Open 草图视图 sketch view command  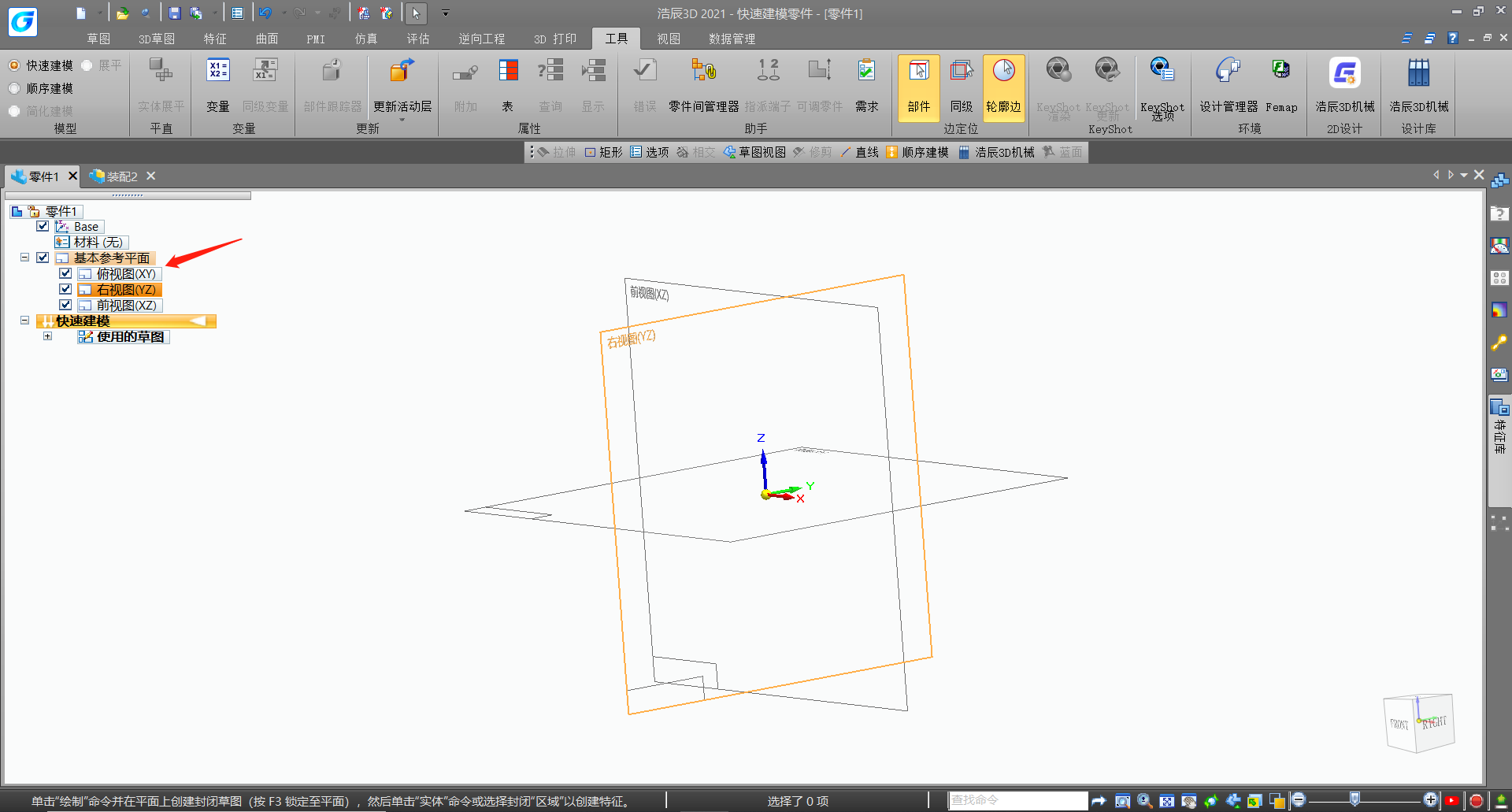coord(754,152)
